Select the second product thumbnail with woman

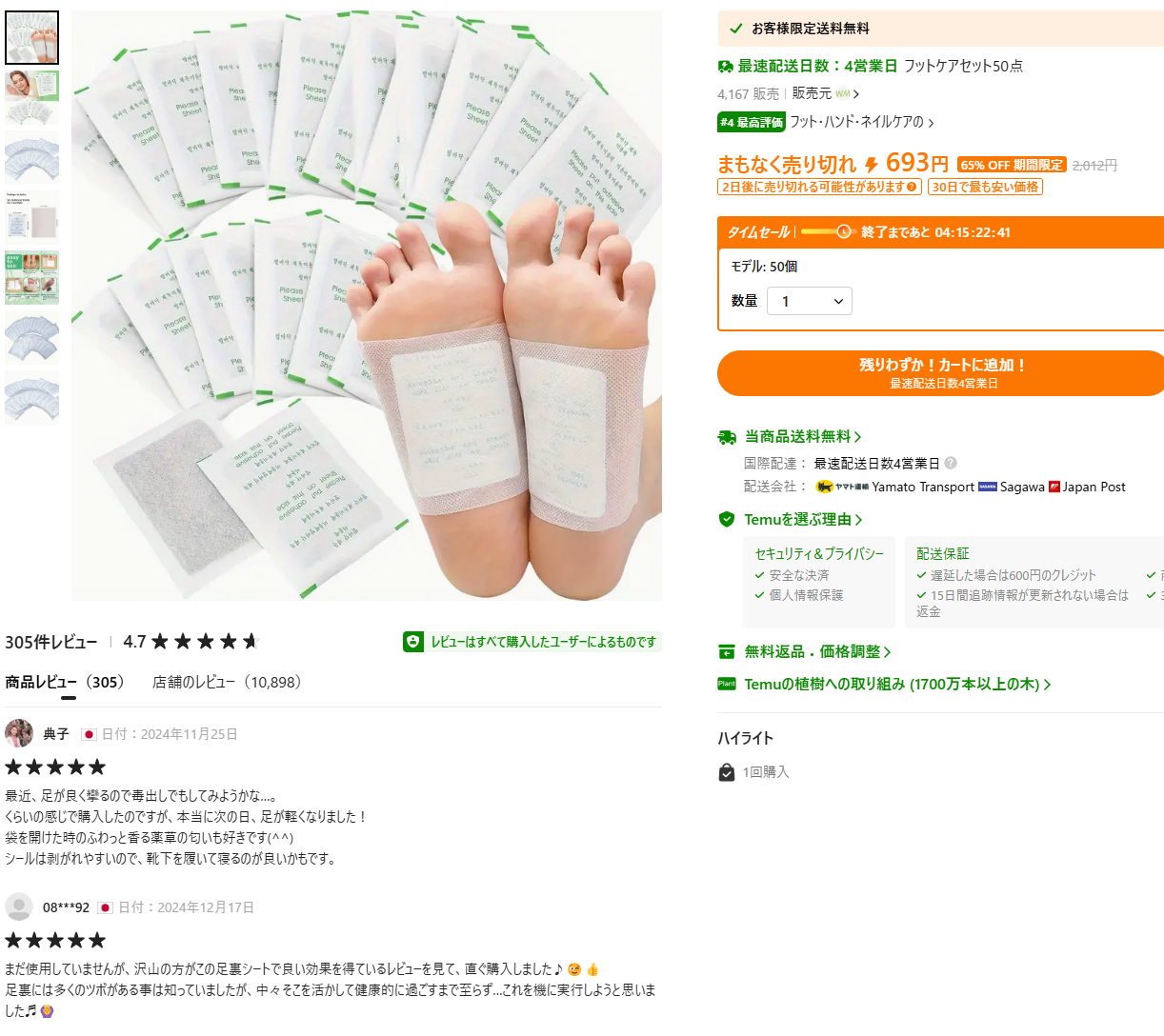(x=32, y=97)
